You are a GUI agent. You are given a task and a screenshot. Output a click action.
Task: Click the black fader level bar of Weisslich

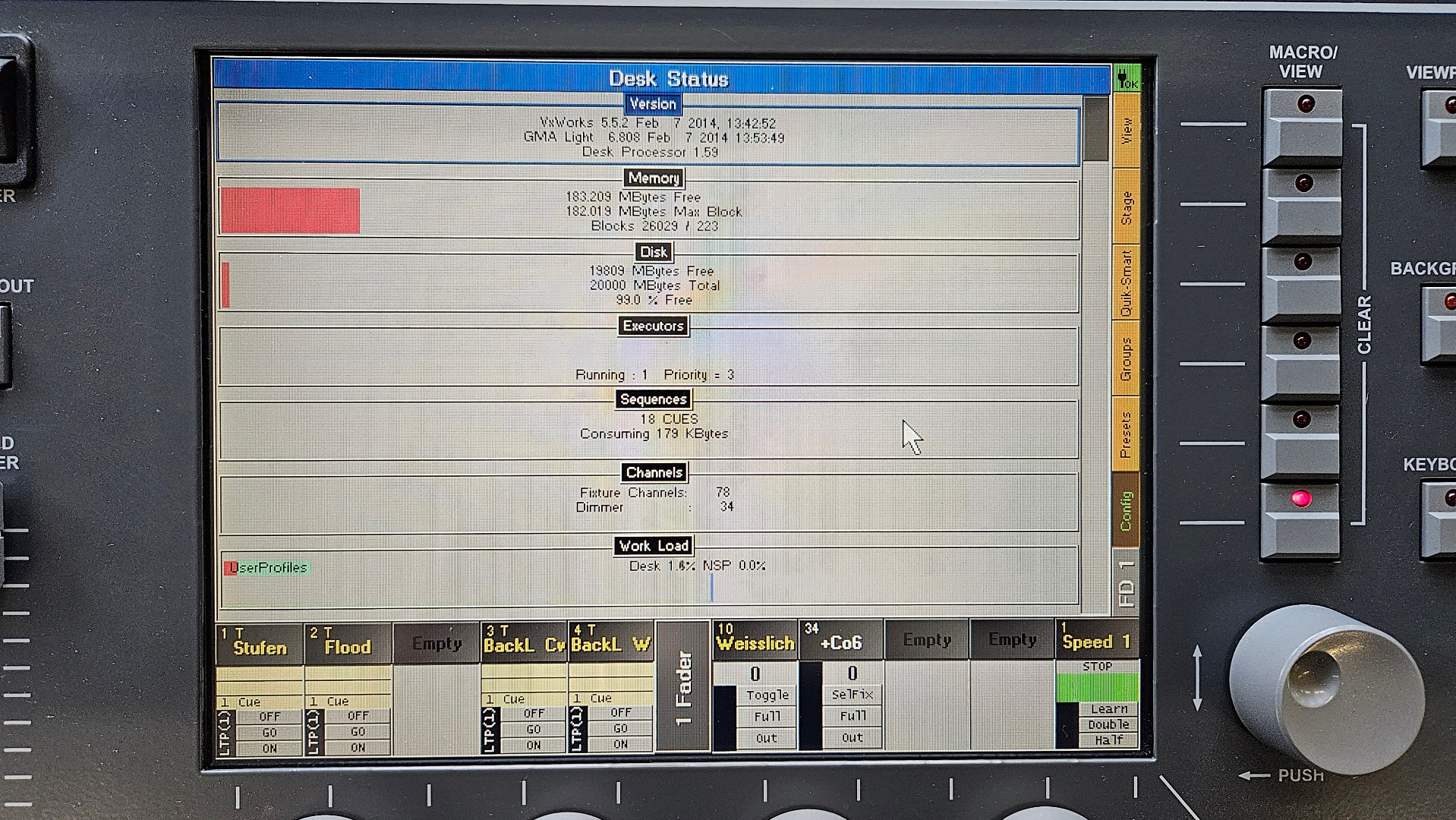click(725, 717)
